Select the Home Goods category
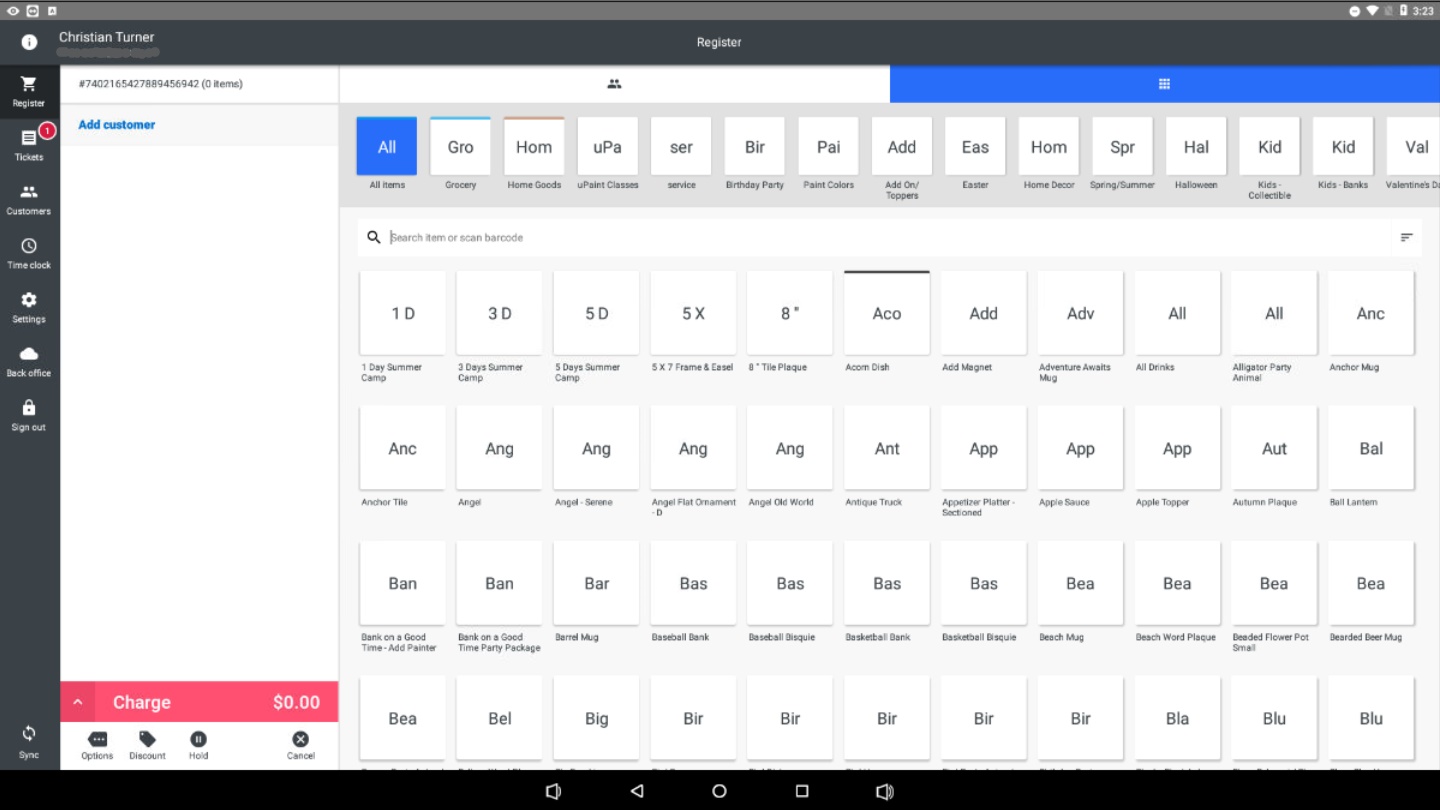The width and height of the screenshot is (1440, 810). [x=534, y=153]
